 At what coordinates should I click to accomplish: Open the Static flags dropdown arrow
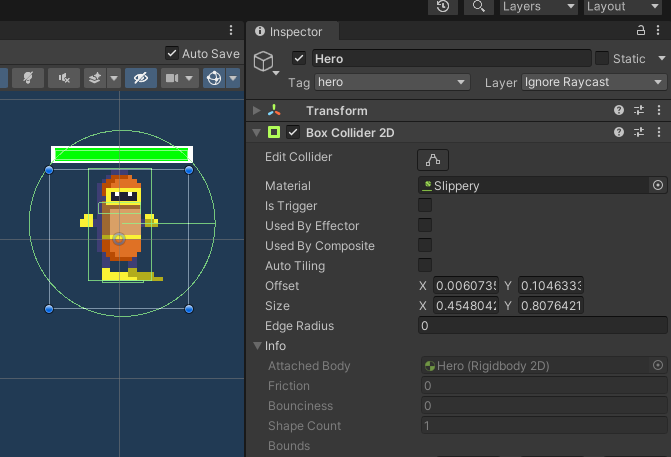pos(662,58)
